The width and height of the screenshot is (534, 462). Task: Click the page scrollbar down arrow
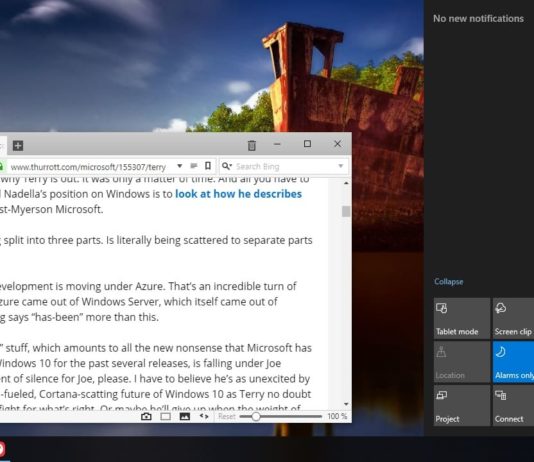(x=346, y=404)
